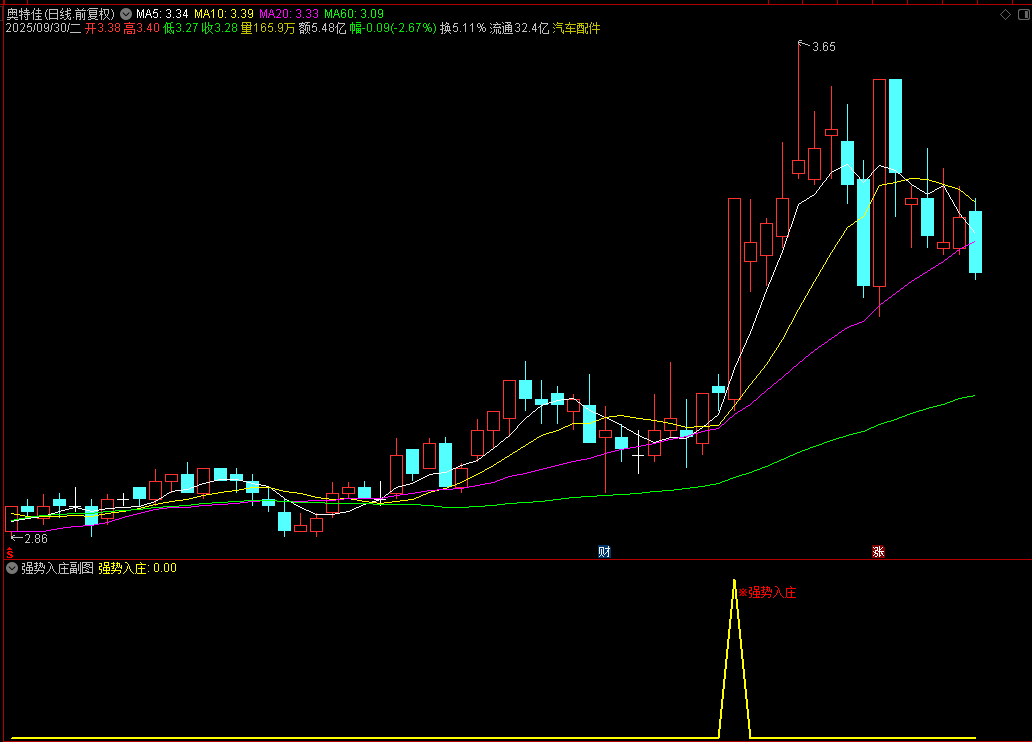Click the 2.86 lowest price label
The image size is (1032, 742).
pyautogui.click(x=36, y=539)
